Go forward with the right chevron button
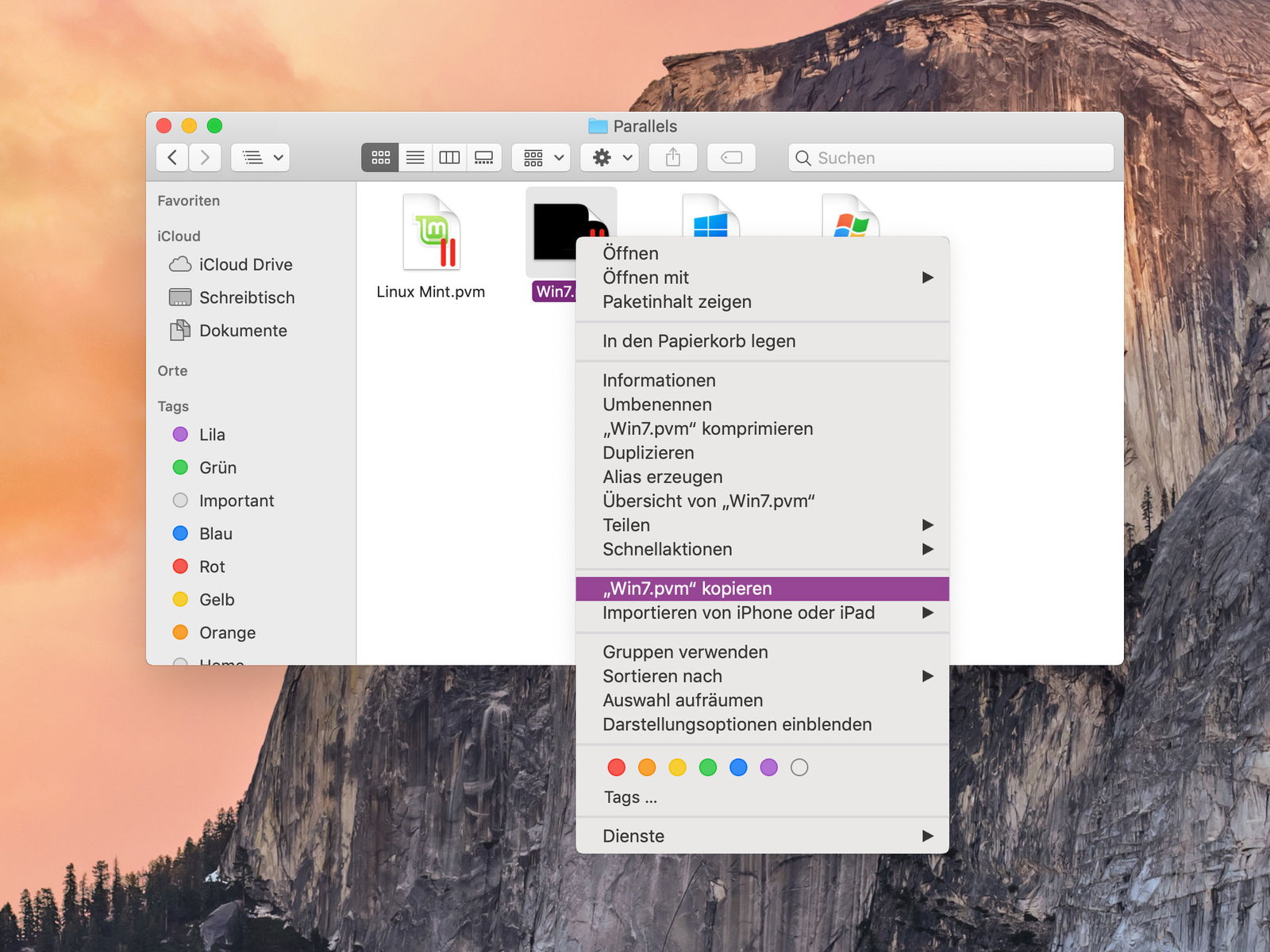1270x952 pixels. (x=205, y=157)
